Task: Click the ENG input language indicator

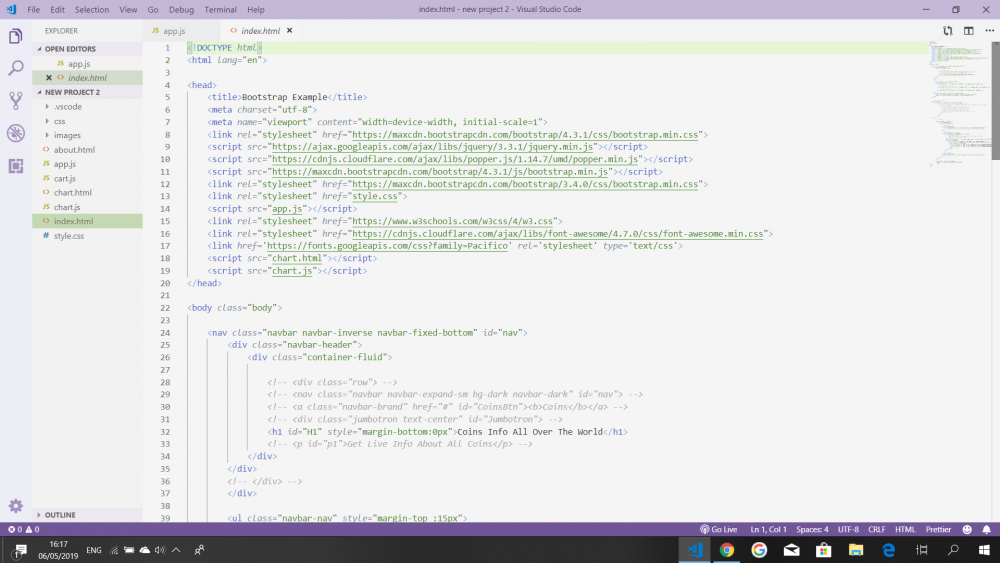Action: 94,550
